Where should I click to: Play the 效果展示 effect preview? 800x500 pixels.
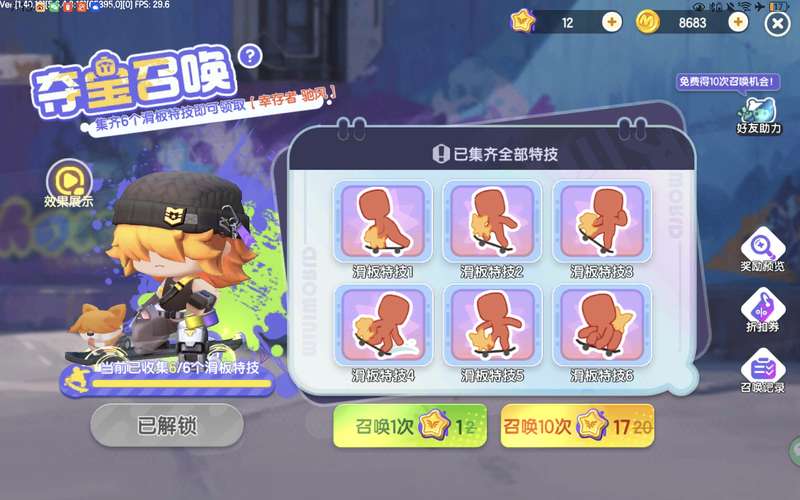(69, 184)
